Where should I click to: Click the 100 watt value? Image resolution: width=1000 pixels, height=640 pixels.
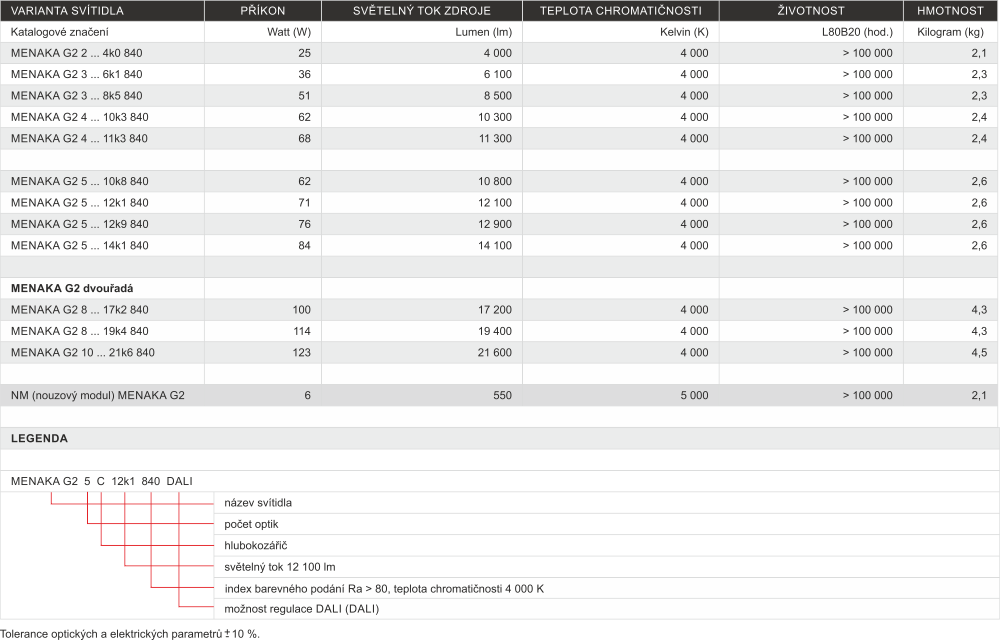tap(302, 310)
